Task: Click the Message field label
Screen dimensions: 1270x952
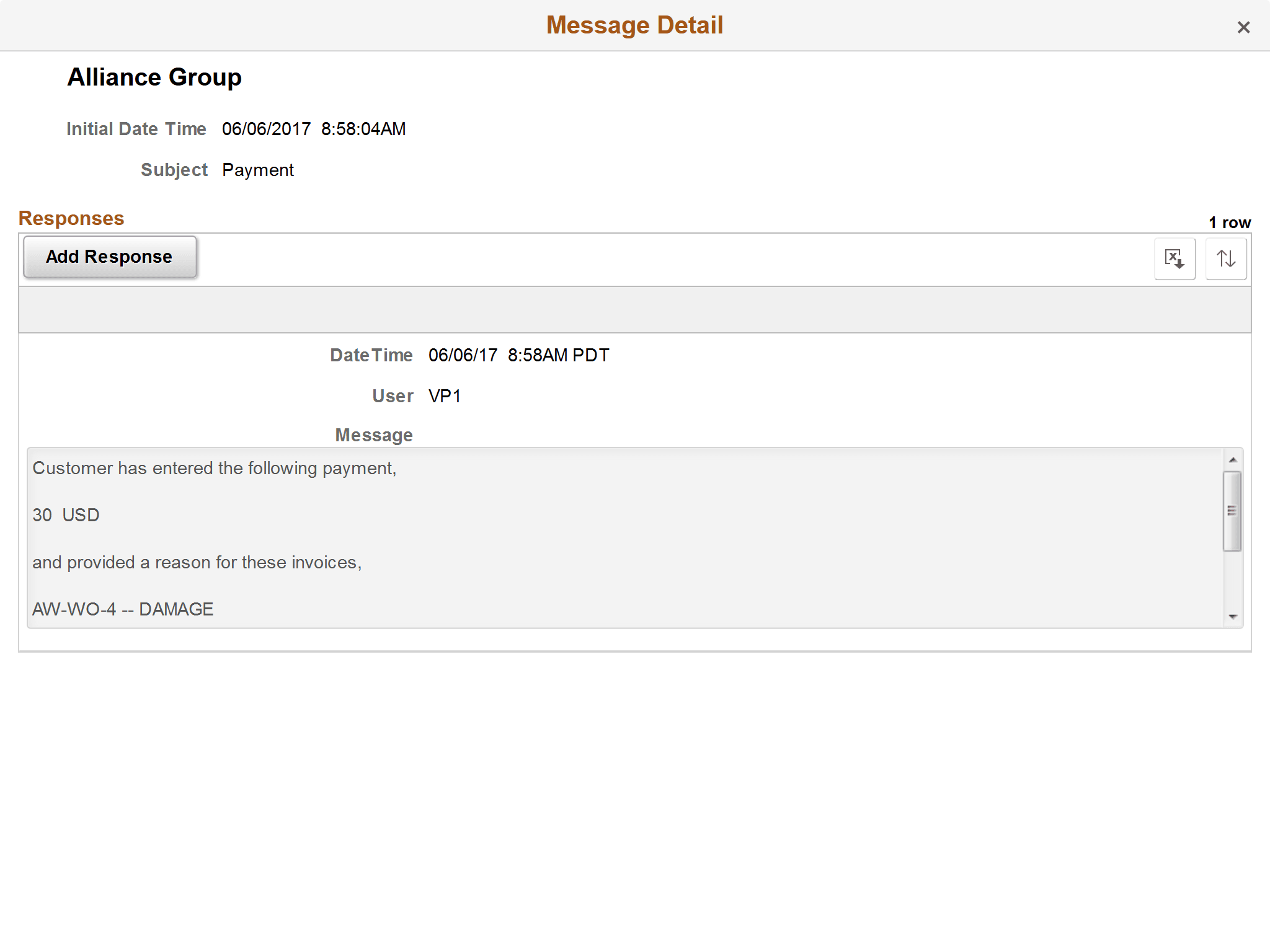Action: pos(373,434)
